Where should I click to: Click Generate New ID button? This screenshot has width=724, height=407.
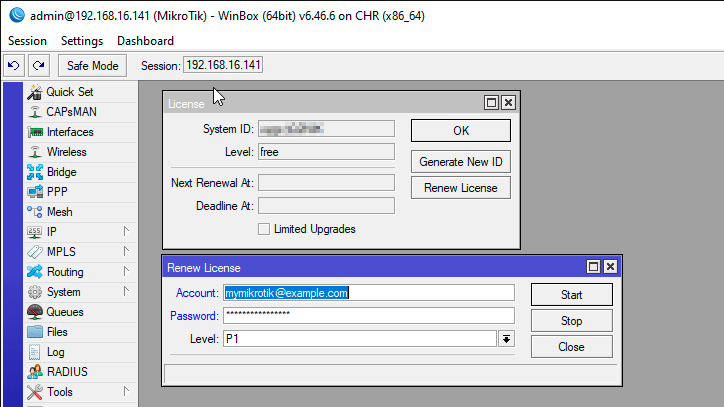click(461, 162)
